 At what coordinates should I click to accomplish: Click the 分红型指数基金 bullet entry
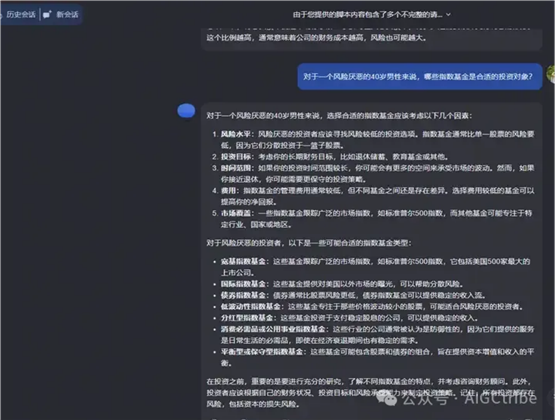click(x=349, y=318)
